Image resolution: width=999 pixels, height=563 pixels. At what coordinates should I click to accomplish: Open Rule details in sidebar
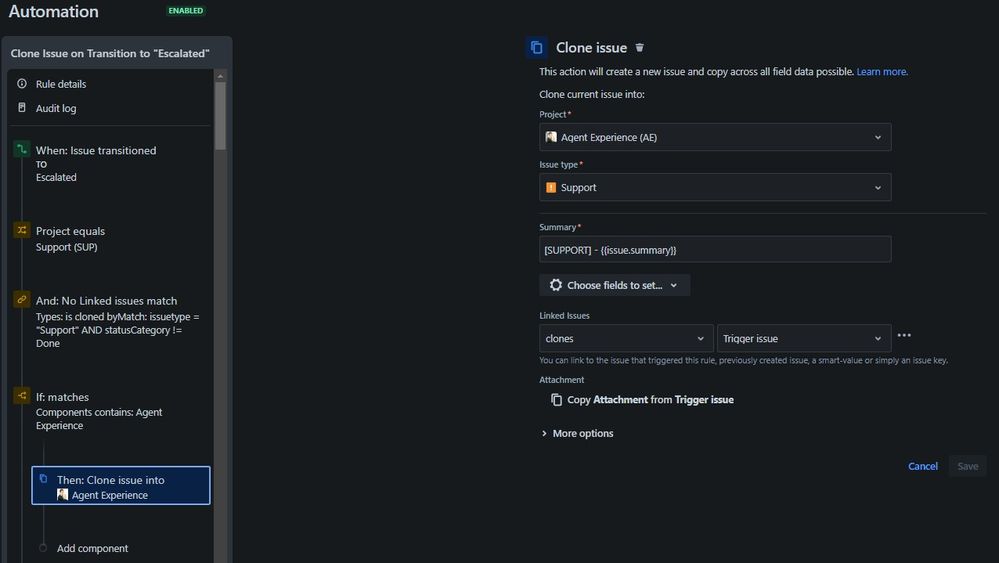tap(61, 84)
